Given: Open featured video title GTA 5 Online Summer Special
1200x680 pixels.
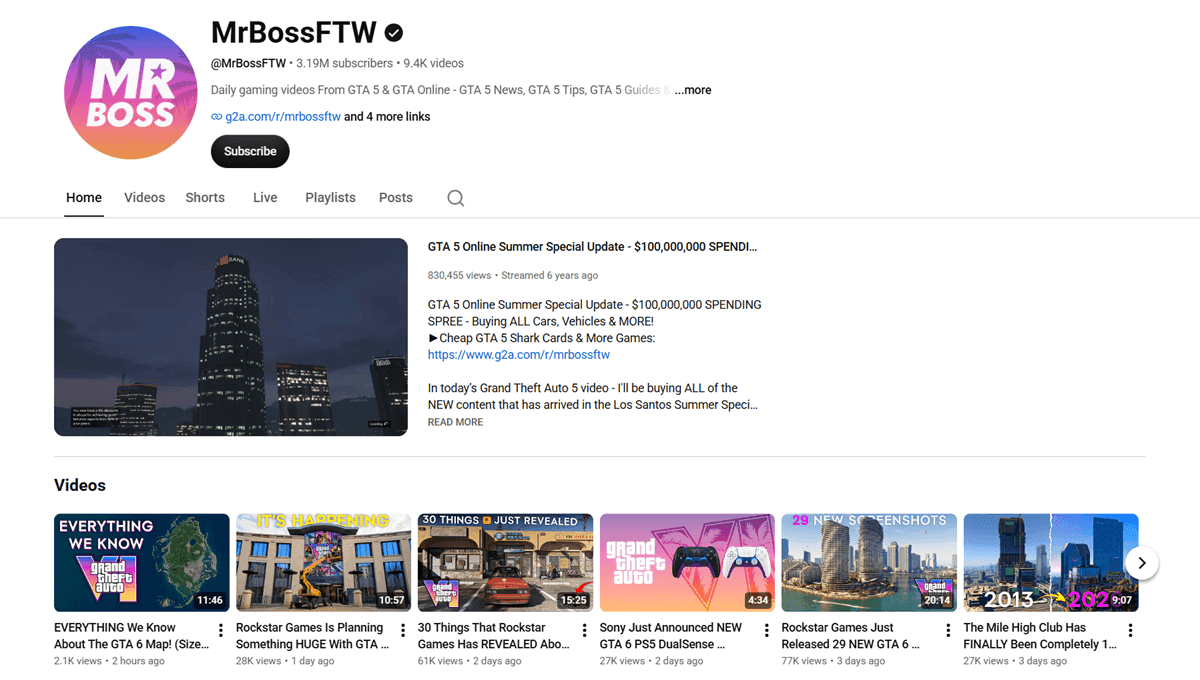Looking at the screenshot, I should tap(592, 247).
